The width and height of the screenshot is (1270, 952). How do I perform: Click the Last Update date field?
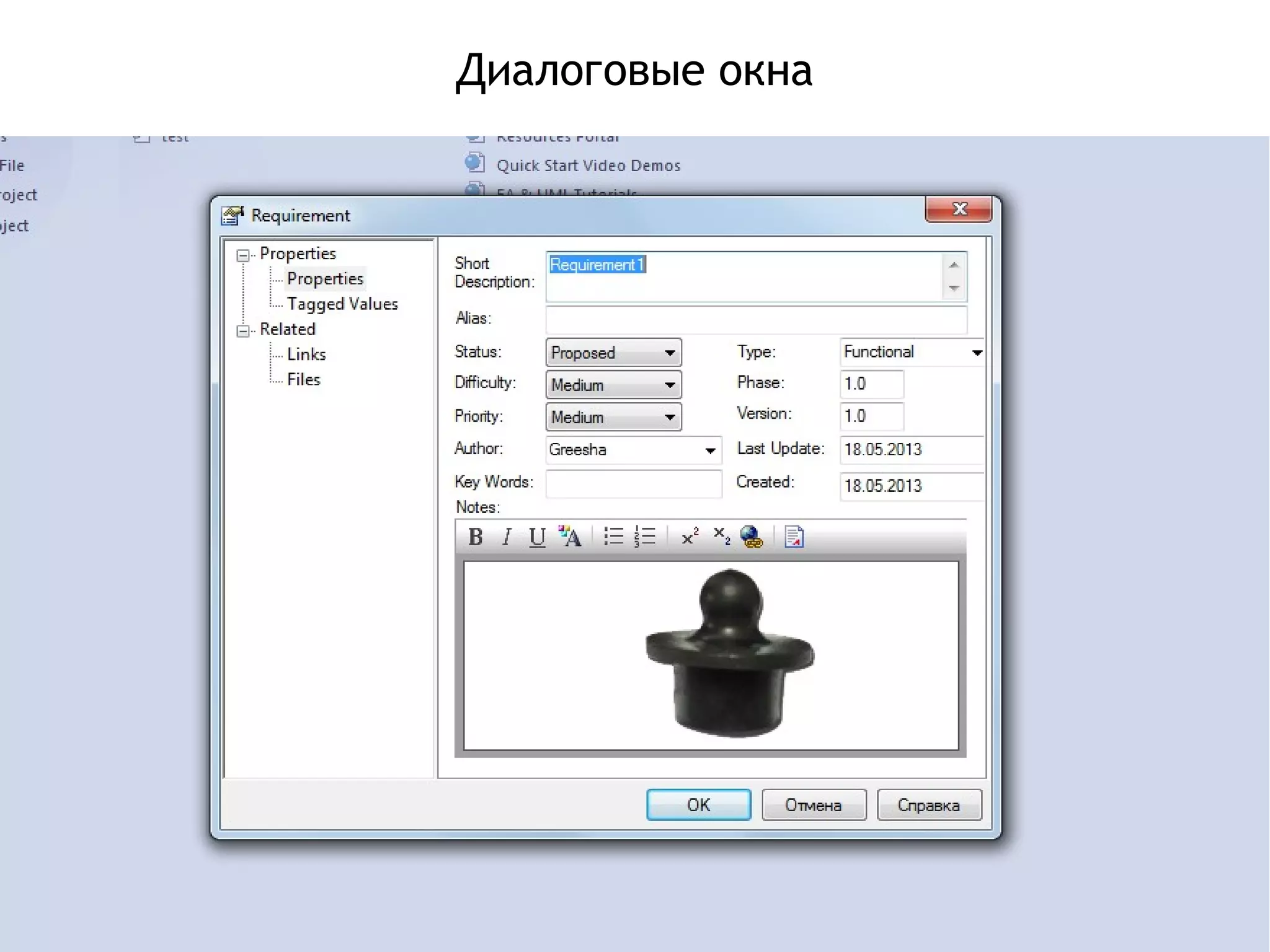tap(912, 450)
